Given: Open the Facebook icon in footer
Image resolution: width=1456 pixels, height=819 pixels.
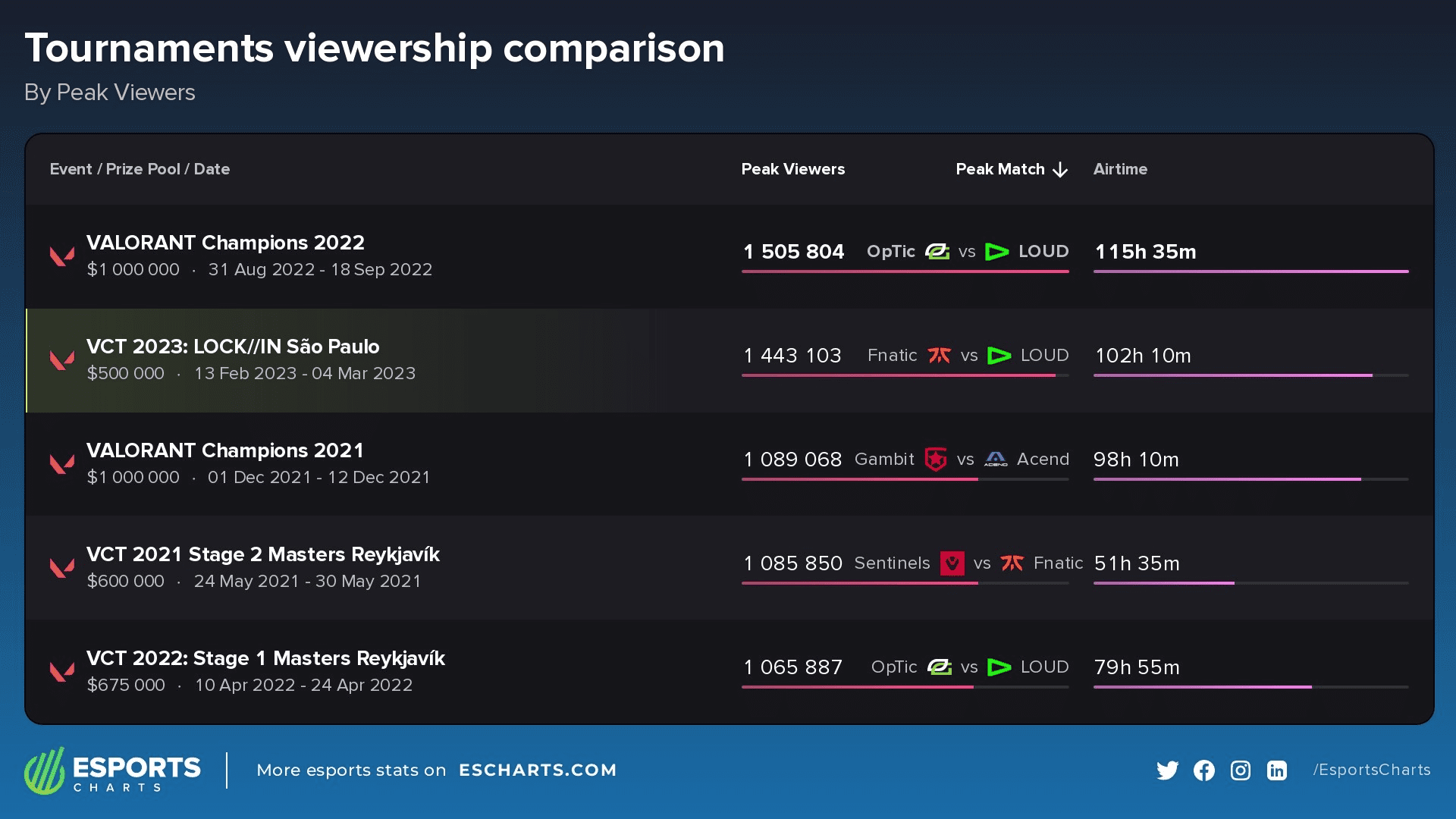Looking at the screenshot, I should [1203, 770].
